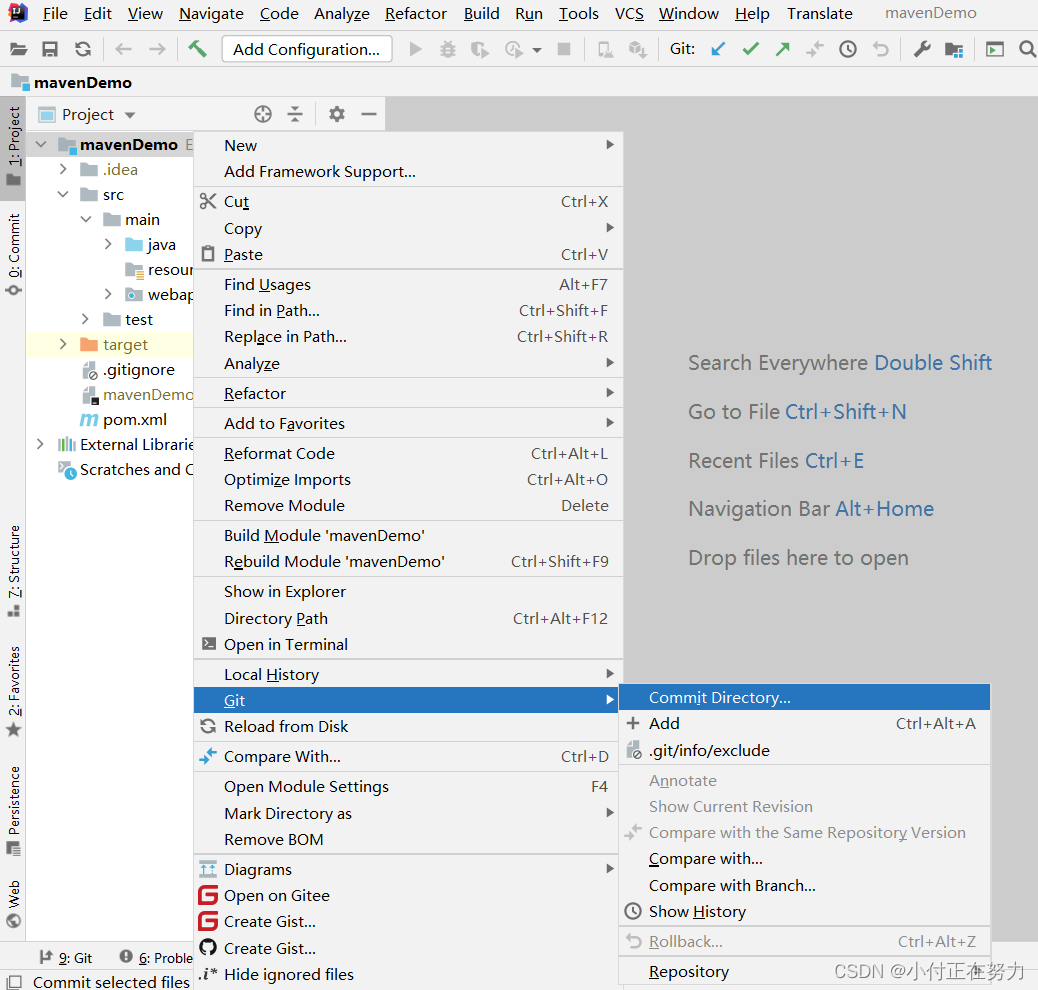
Task: Toggle the 1: Project tool window tab
Action: click(x=13, y=146)
